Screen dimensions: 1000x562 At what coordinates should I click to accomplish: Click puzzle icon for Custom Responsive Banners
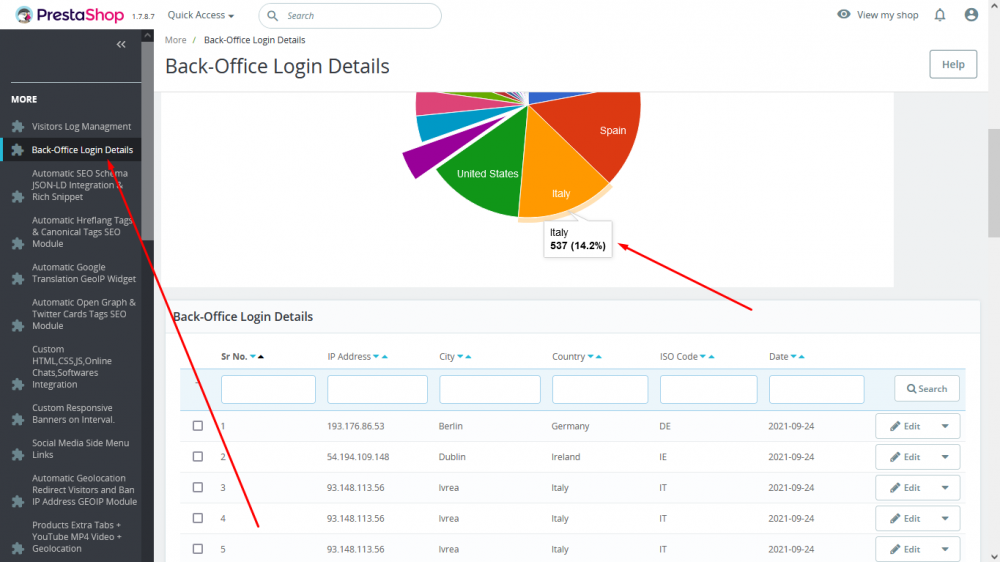coord(18,419)
